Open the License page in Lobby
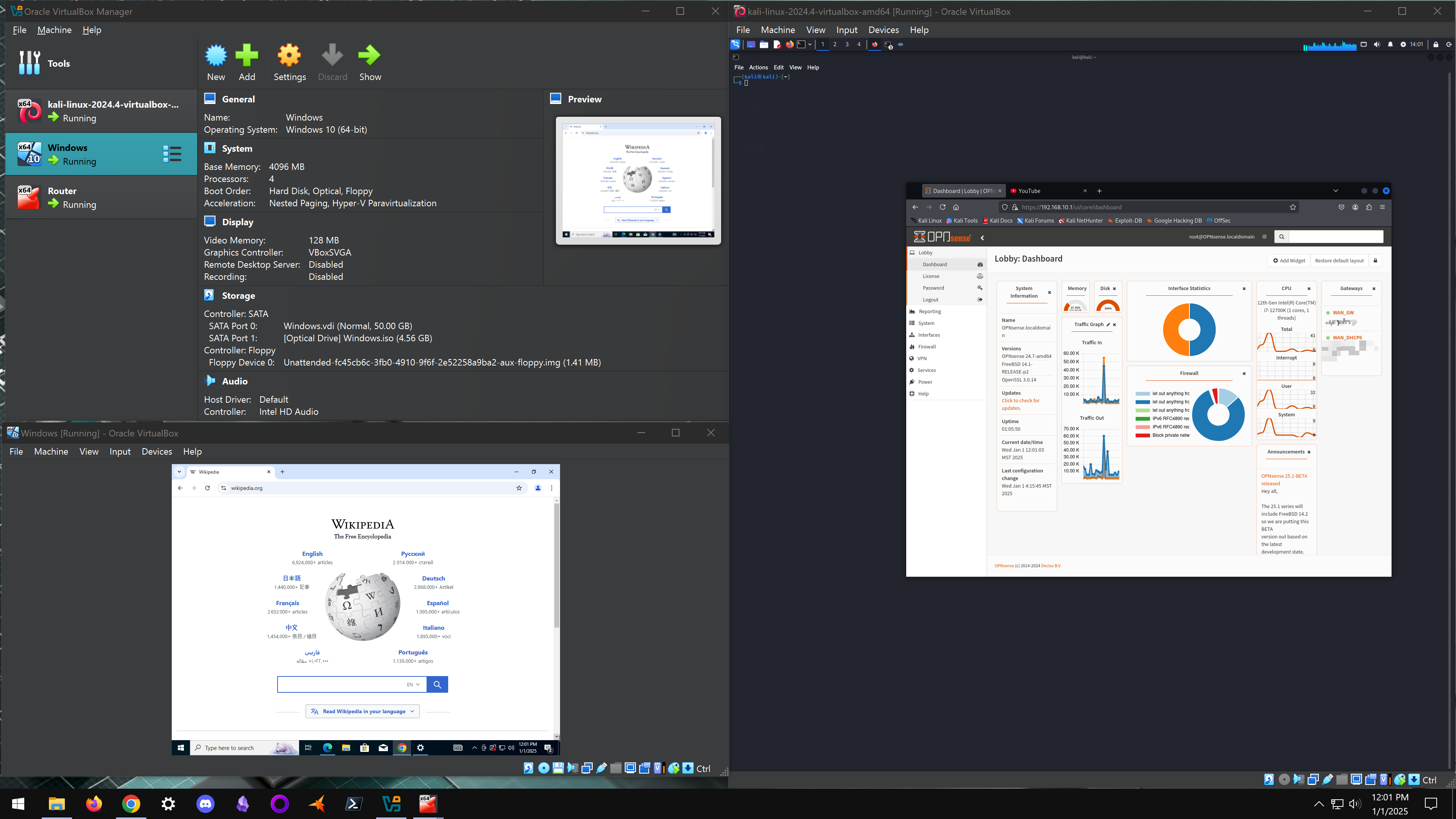Viewport: 1456px width, 819px height. pos(947,276)
